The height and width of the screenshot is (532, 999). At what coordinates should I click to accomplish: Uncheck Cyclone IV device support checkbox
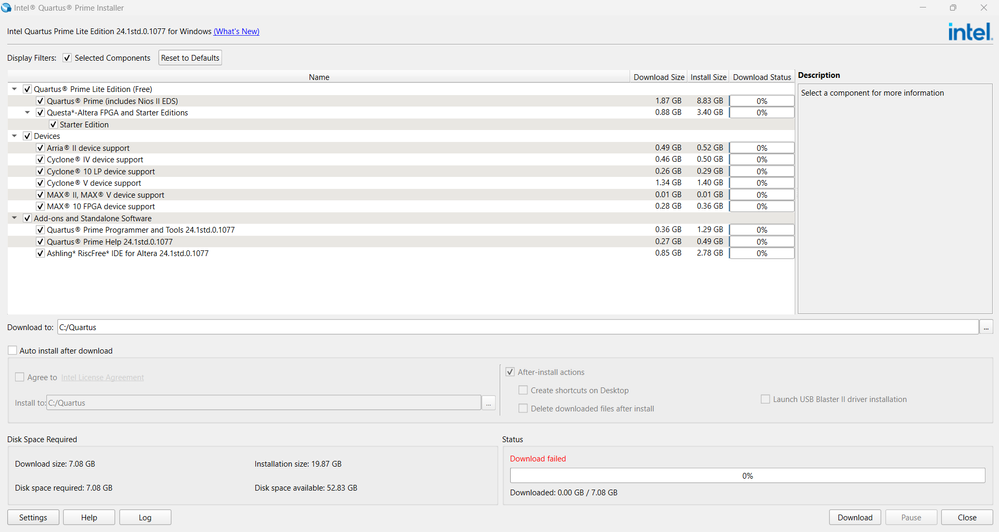click(x=40, y=160)
